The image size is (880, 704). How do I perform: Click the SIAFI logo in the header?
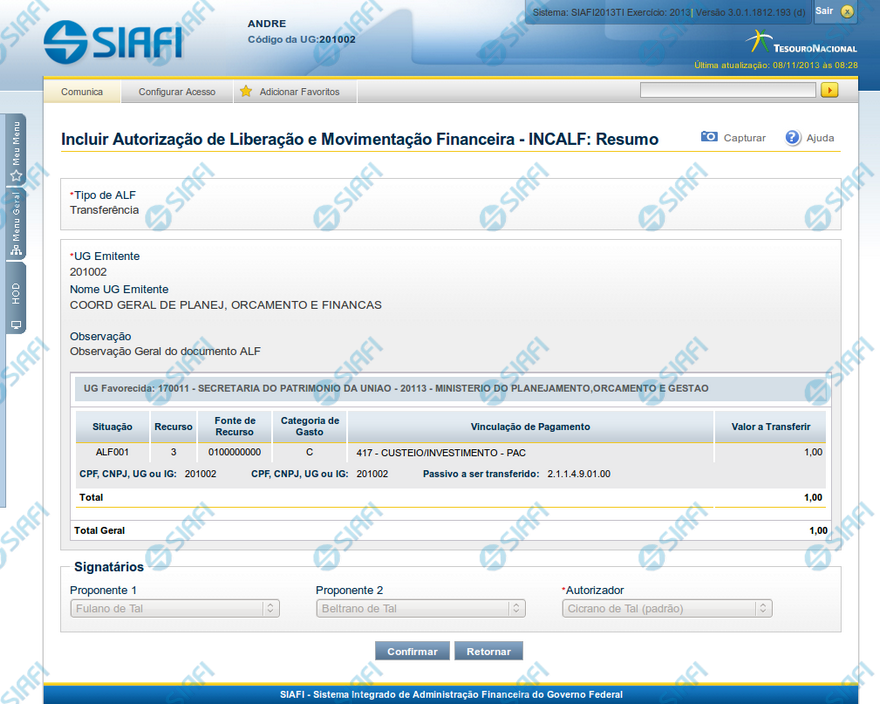tap(113, 41)
